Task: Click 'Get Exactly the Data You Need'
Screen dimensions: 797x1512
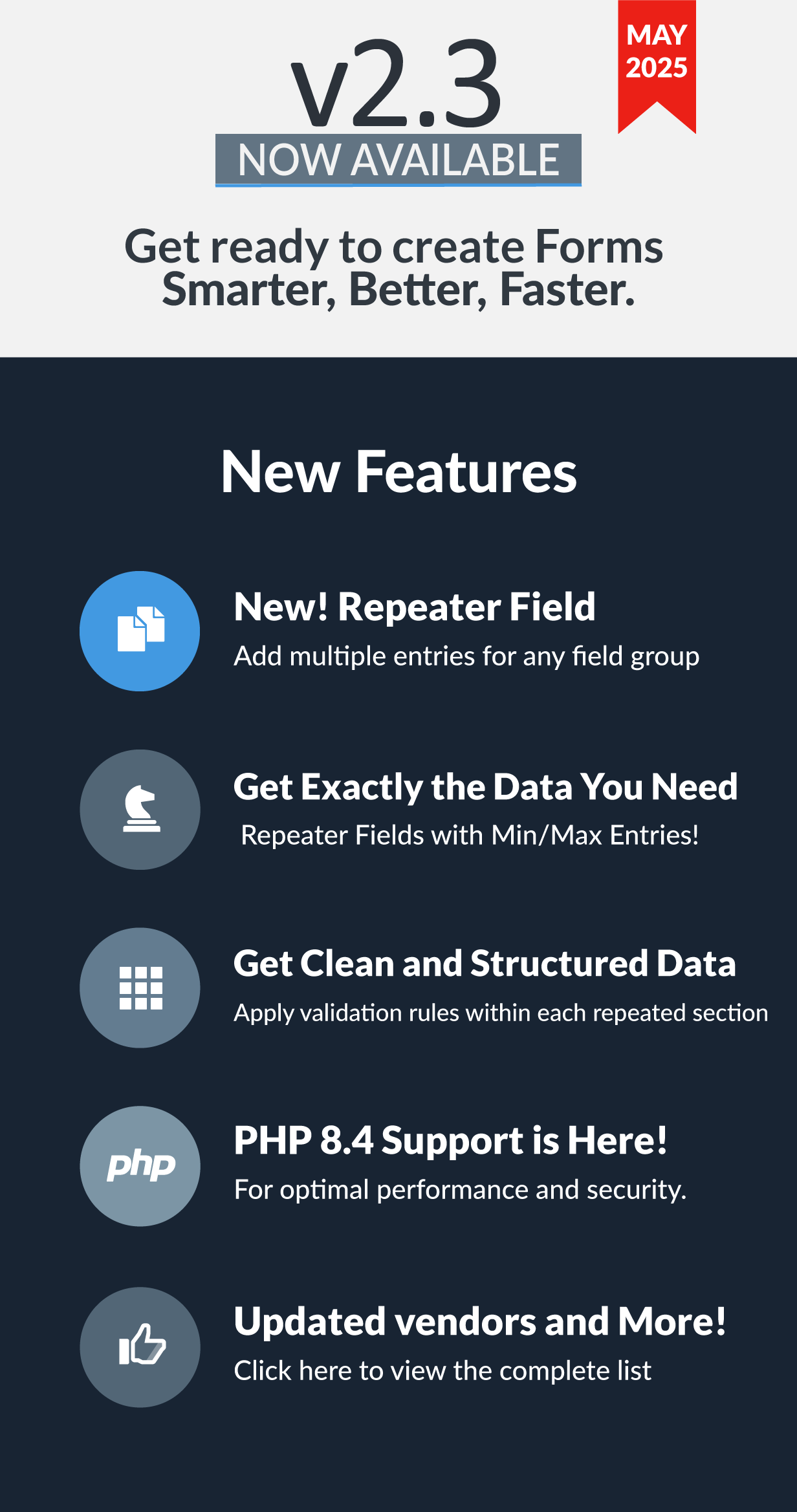Action: (485, 786)
